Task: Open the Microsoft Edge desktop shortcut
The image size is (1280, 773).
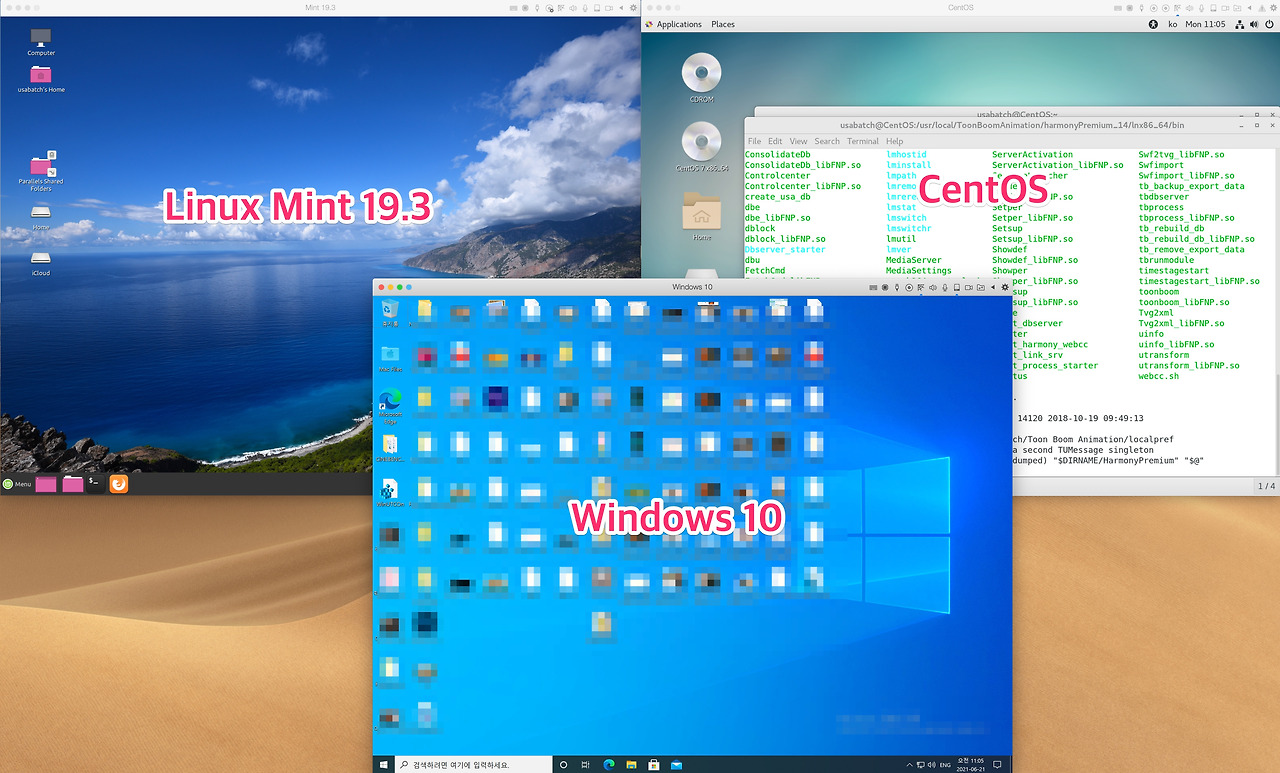Action: tap(390, 405)
